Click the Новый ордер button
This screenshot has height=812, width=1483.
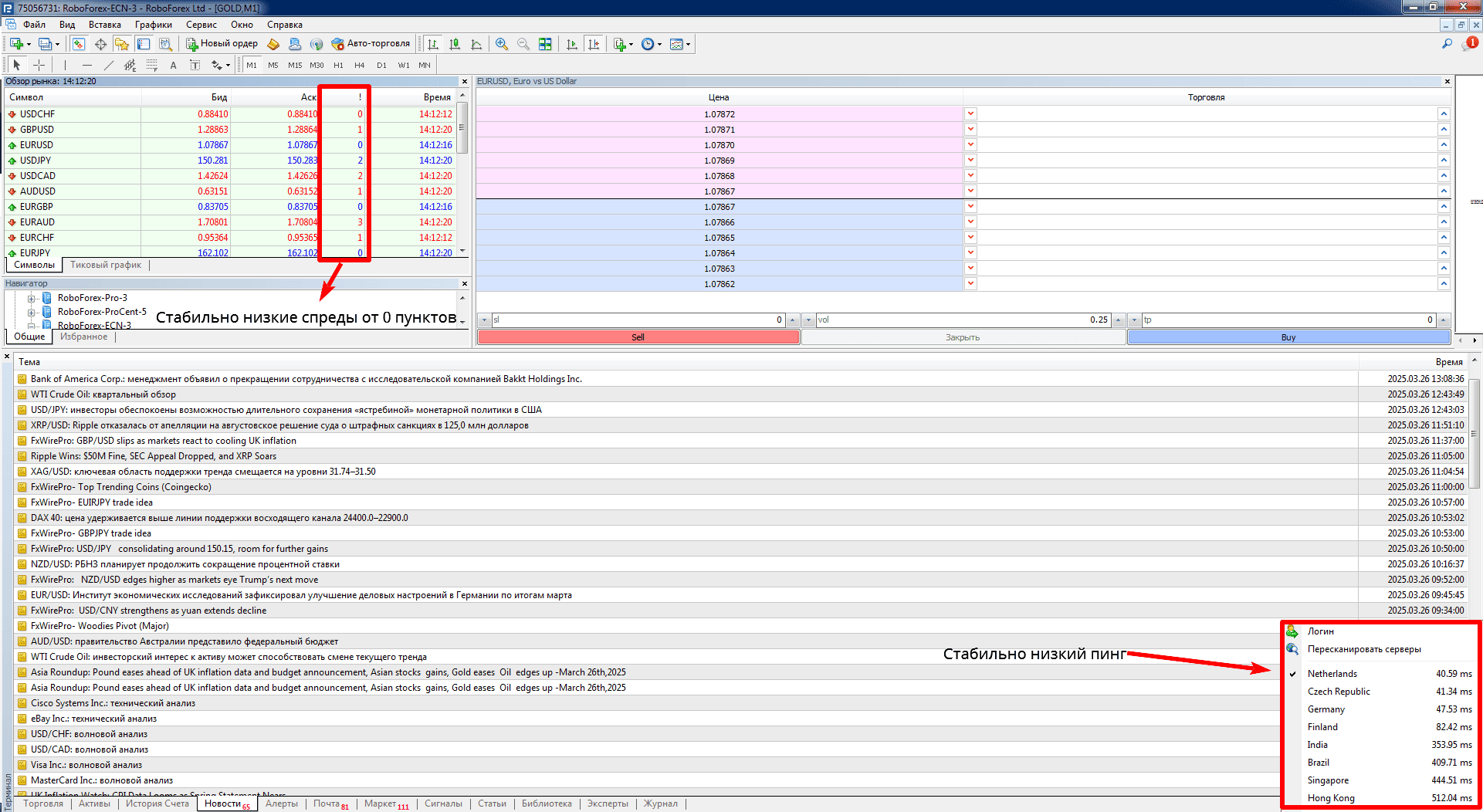tap(222, 44)
